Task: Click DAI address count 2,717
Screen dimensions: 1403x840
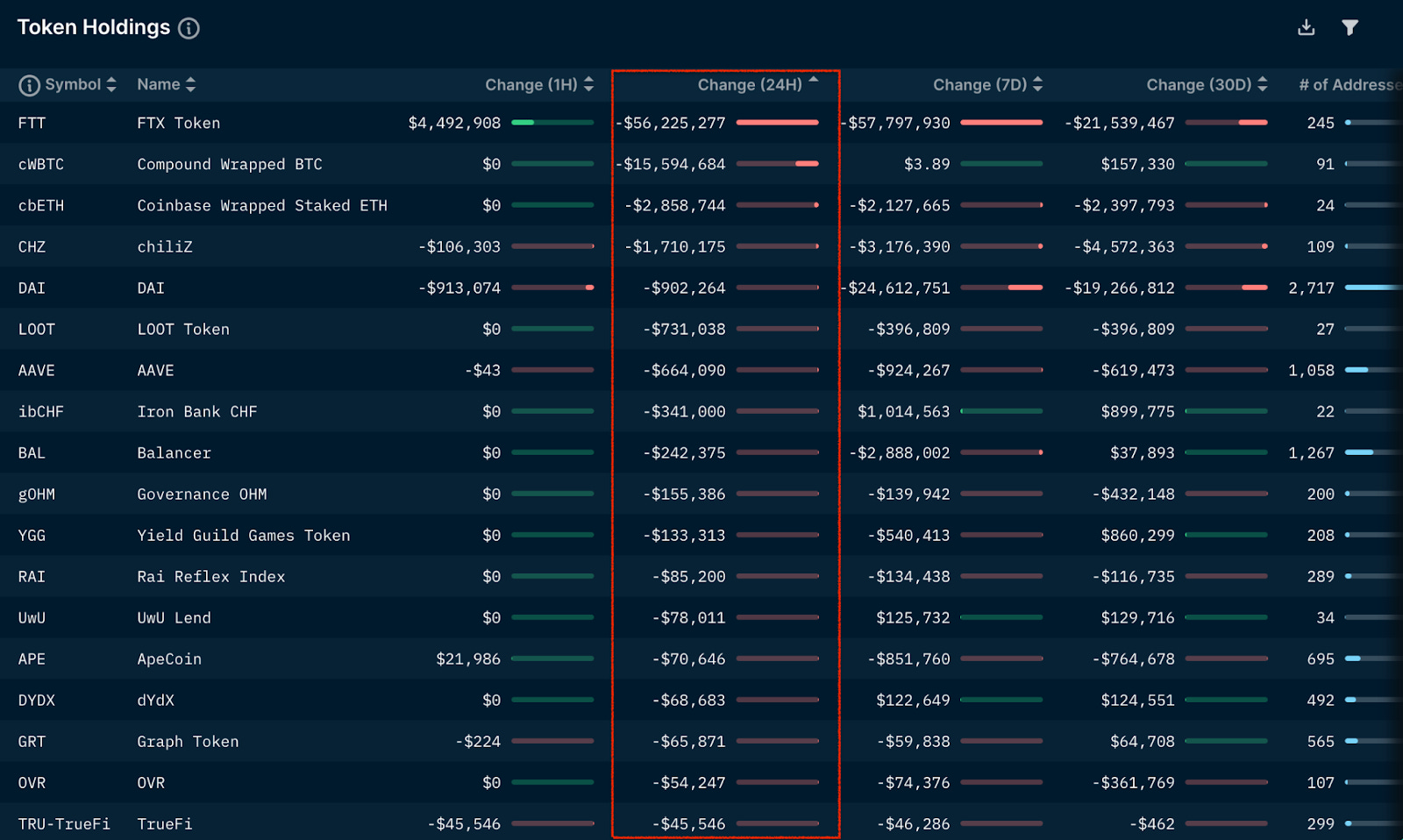Action: tap(1311, 288)
